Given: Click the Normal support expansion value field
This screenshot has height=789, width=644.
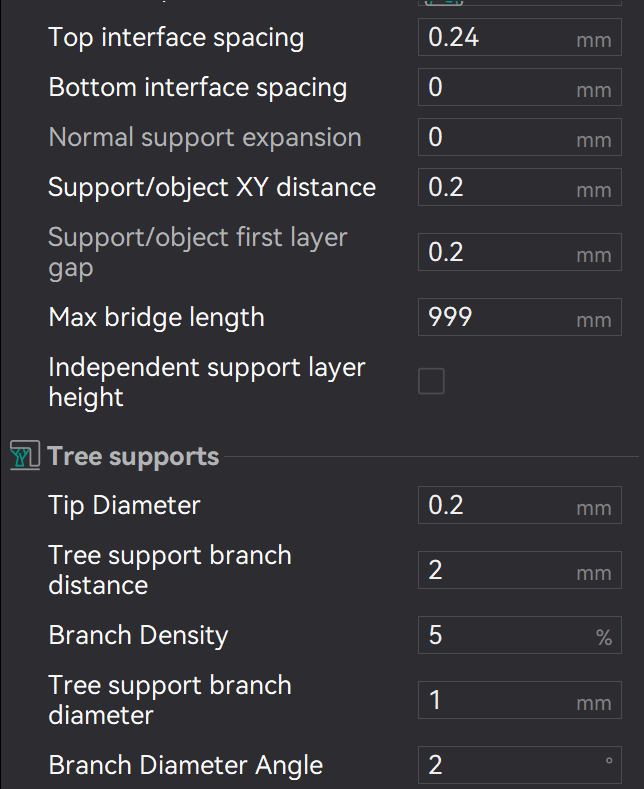Looking at the screenshot, I should click(495, 137).
